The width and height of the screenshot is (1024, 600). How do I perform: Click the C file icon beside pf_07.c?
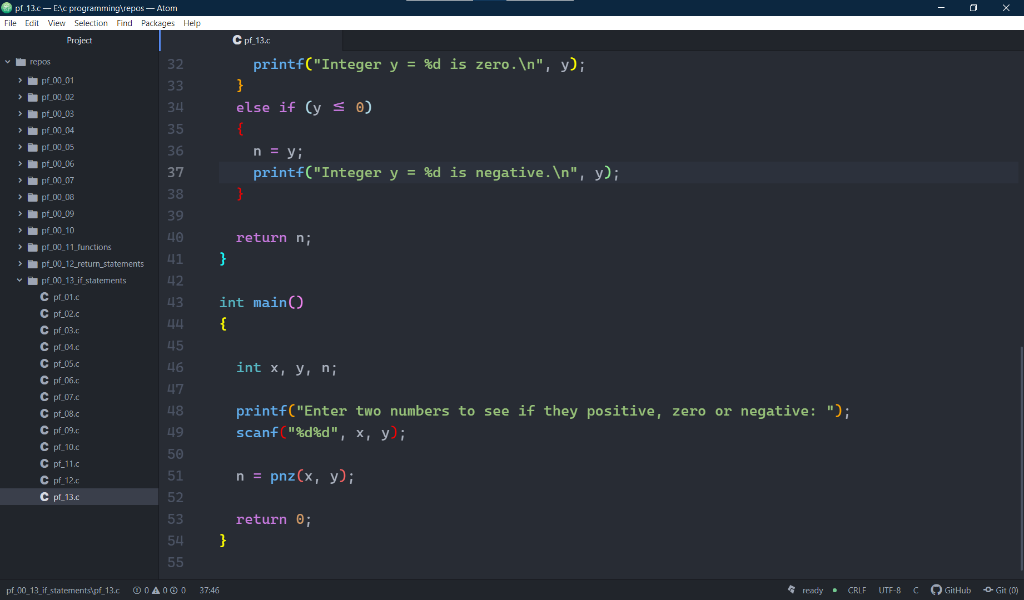point(44,397)
